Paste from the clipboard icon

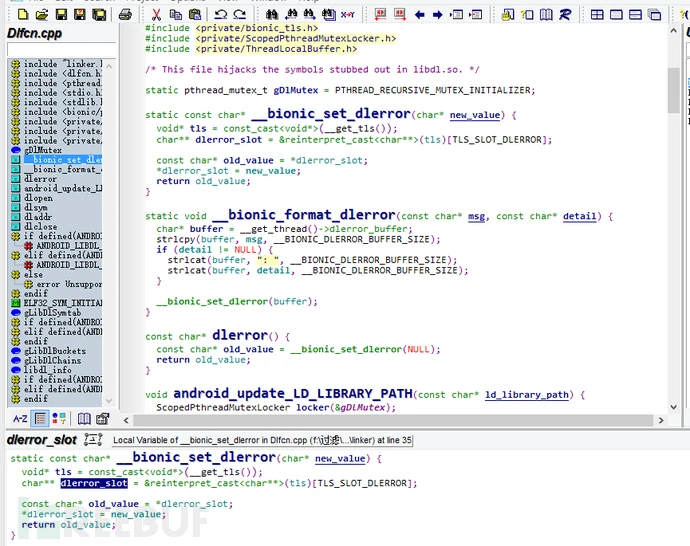(x=195, y=15)
